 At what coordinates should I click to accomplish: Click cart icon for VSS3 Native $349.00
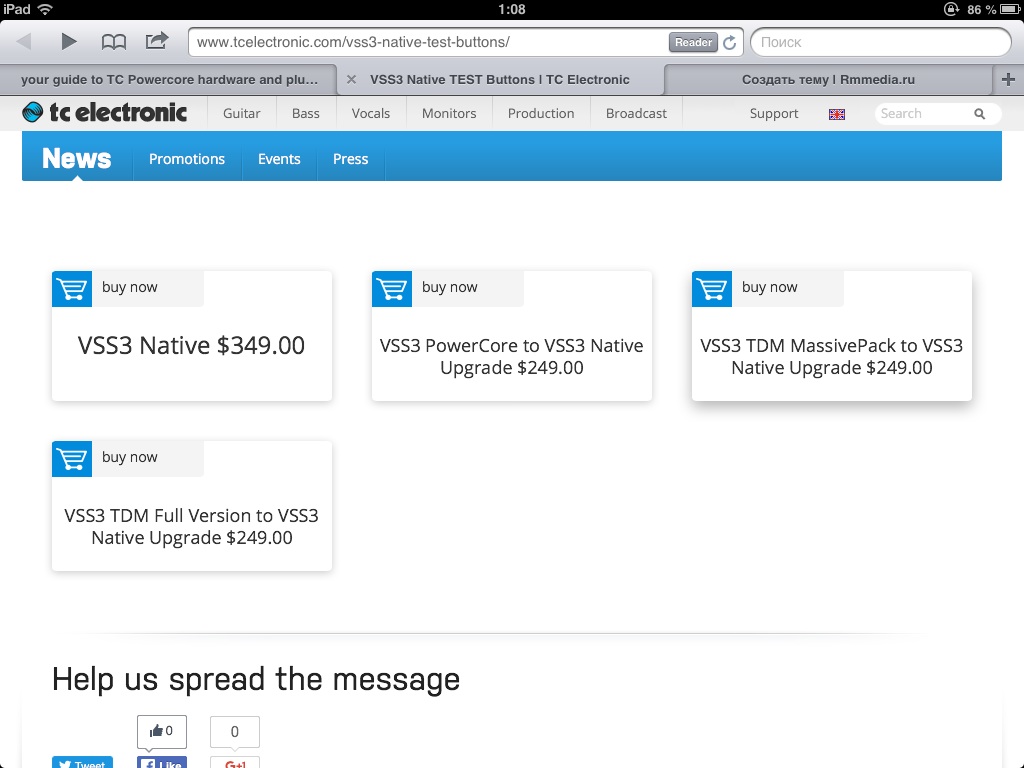tap(72, 289)
